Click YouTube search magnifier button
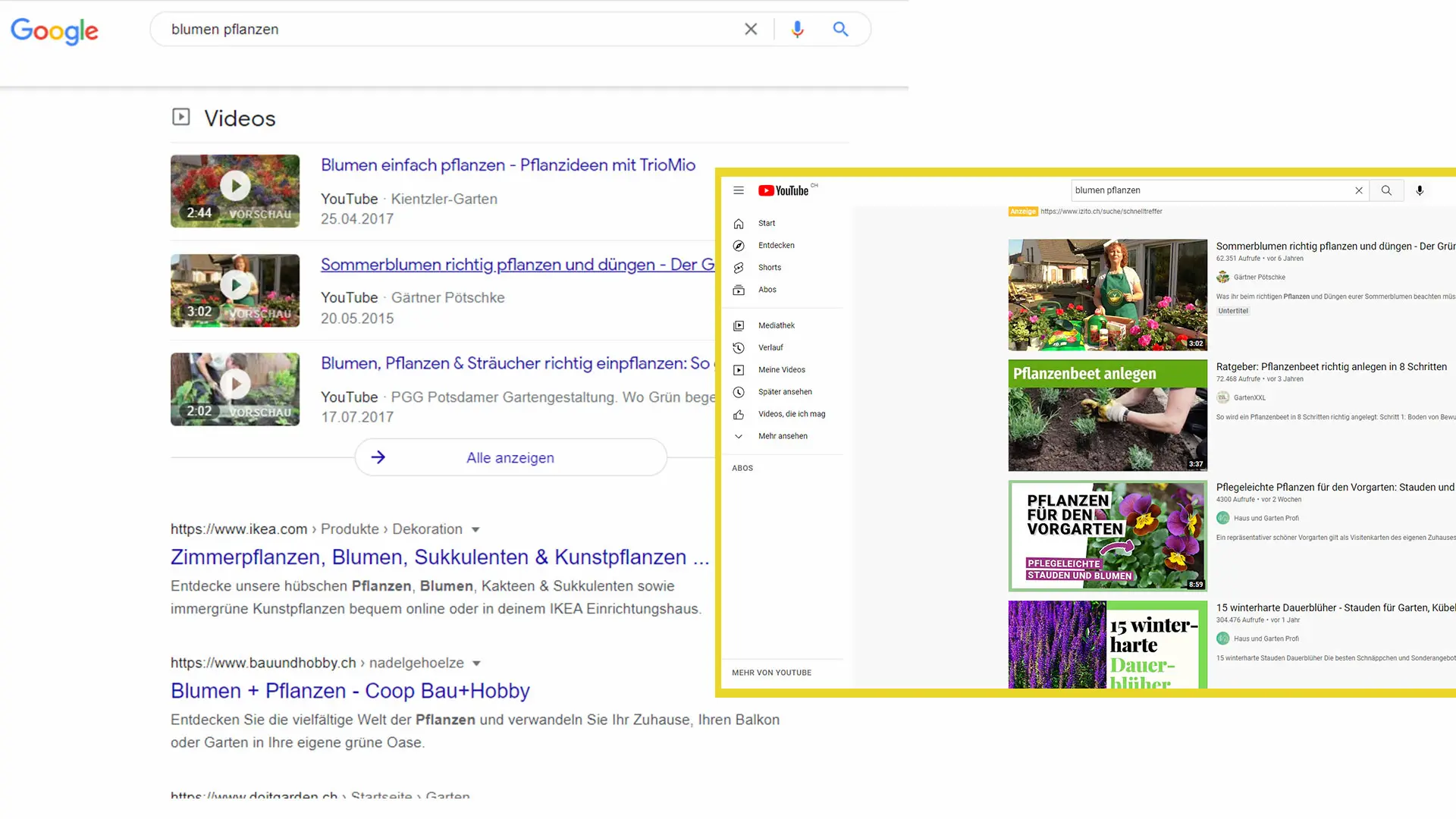 pos(1386,190)
